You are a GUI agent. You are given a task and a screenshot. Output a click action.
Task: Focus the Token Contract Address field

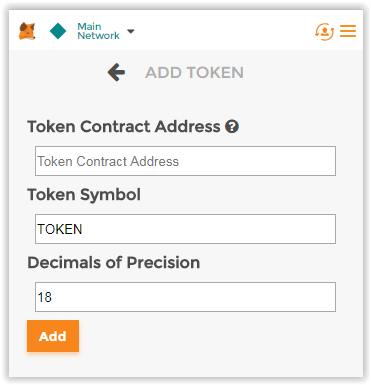(185, 161)
